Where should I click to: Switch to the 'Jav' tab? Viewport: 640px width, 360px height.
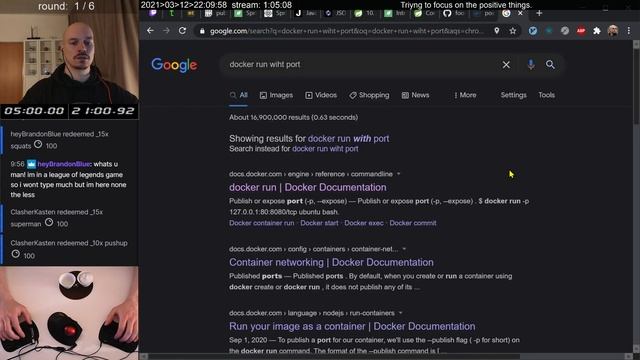pyautogui.click(x=306, y=13)
